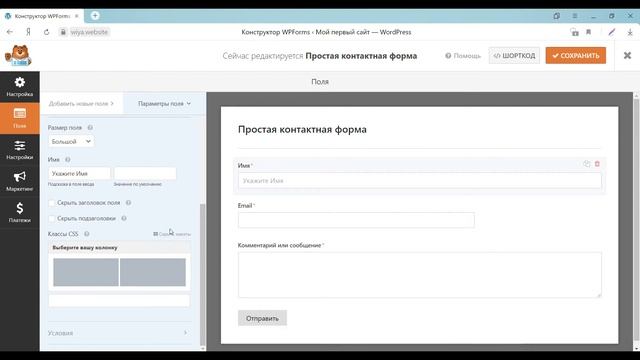640x360 pixels.
Task: Open the Маркетинг megaphone section
Action: click(x=20, y=181)
